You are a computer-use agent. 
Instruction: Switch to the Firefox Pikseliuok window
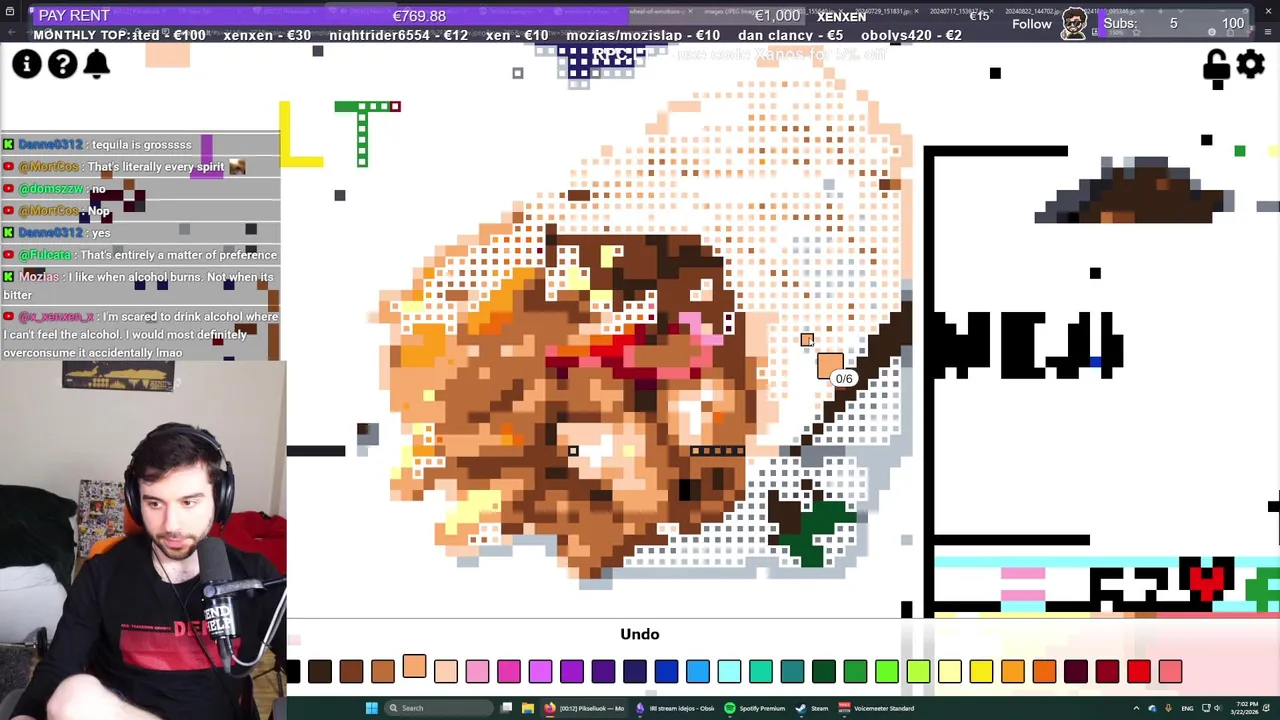[x=585, y=708]
